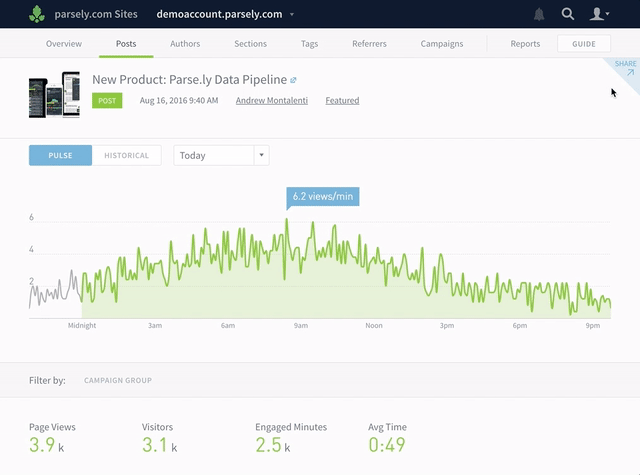The width and height of the screenshot is (640, 475).
Task: Select the Pulse view toggle
Action: (x=60, y=155)
